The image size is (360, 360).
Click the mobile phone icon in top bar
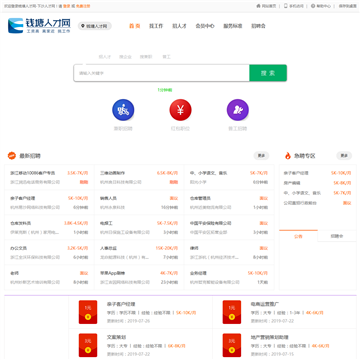click(285, 6)
